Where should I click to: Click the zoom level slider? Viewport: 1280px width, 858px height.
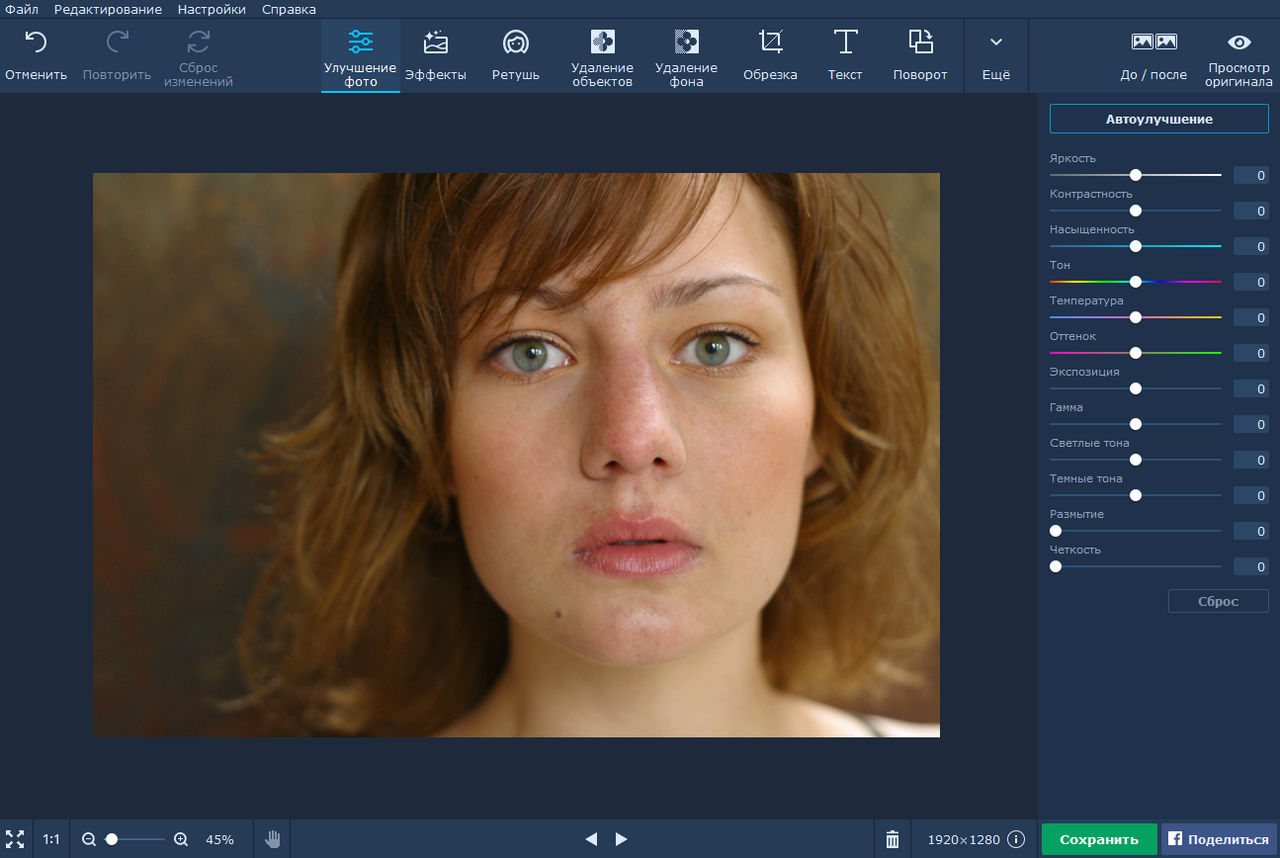[x=135, y=839]
